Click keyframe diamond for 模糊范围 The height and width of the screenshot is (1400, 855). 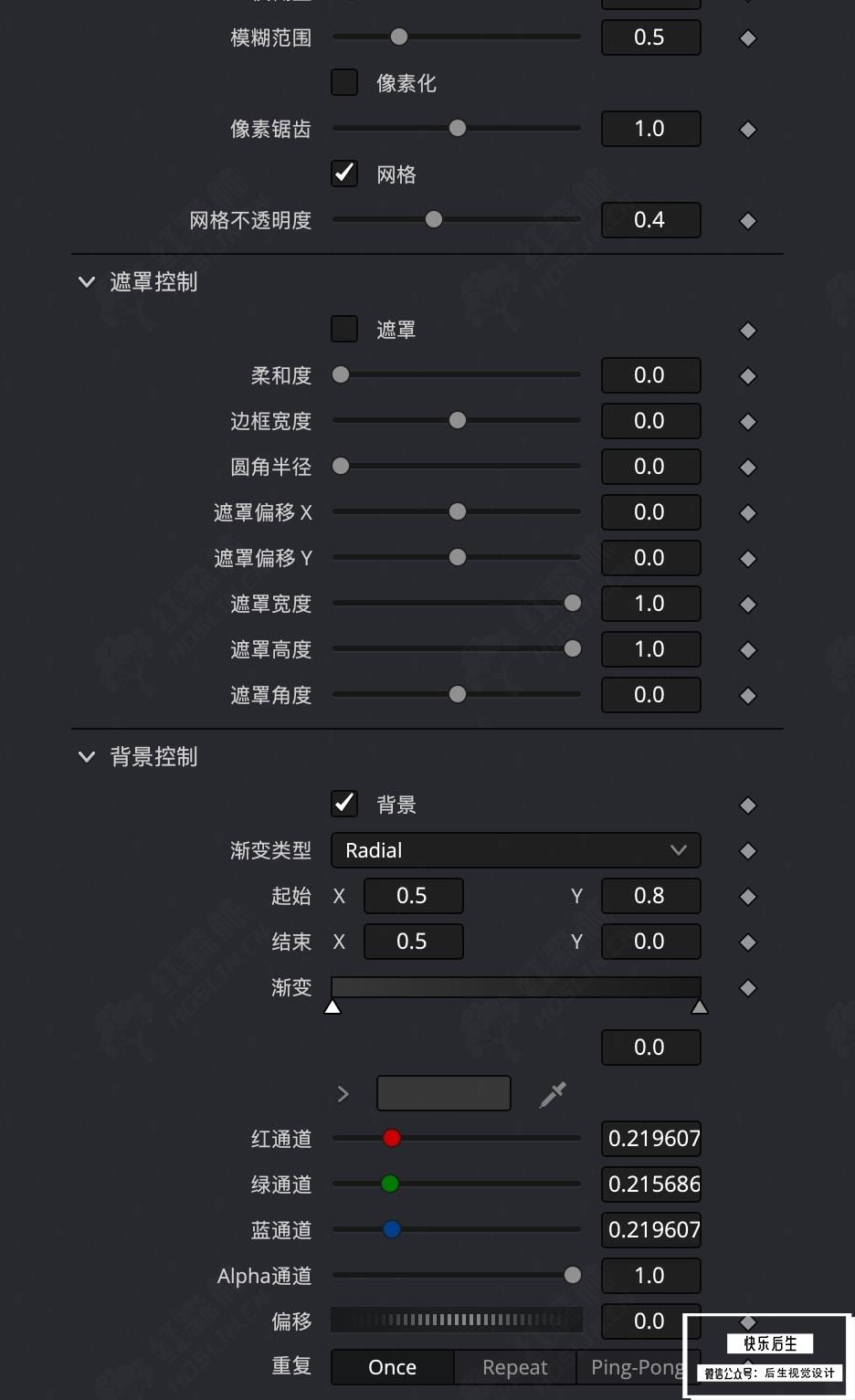748,38
